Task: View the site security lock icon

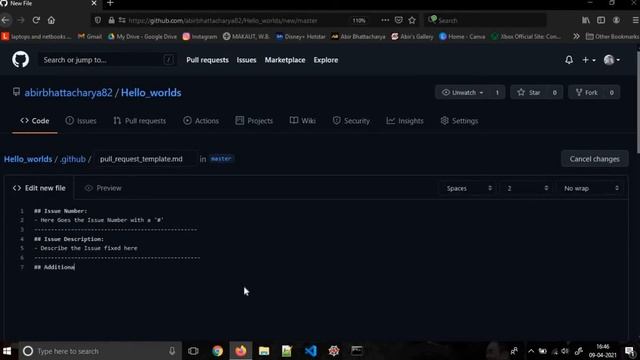Action: pos(111,20)
